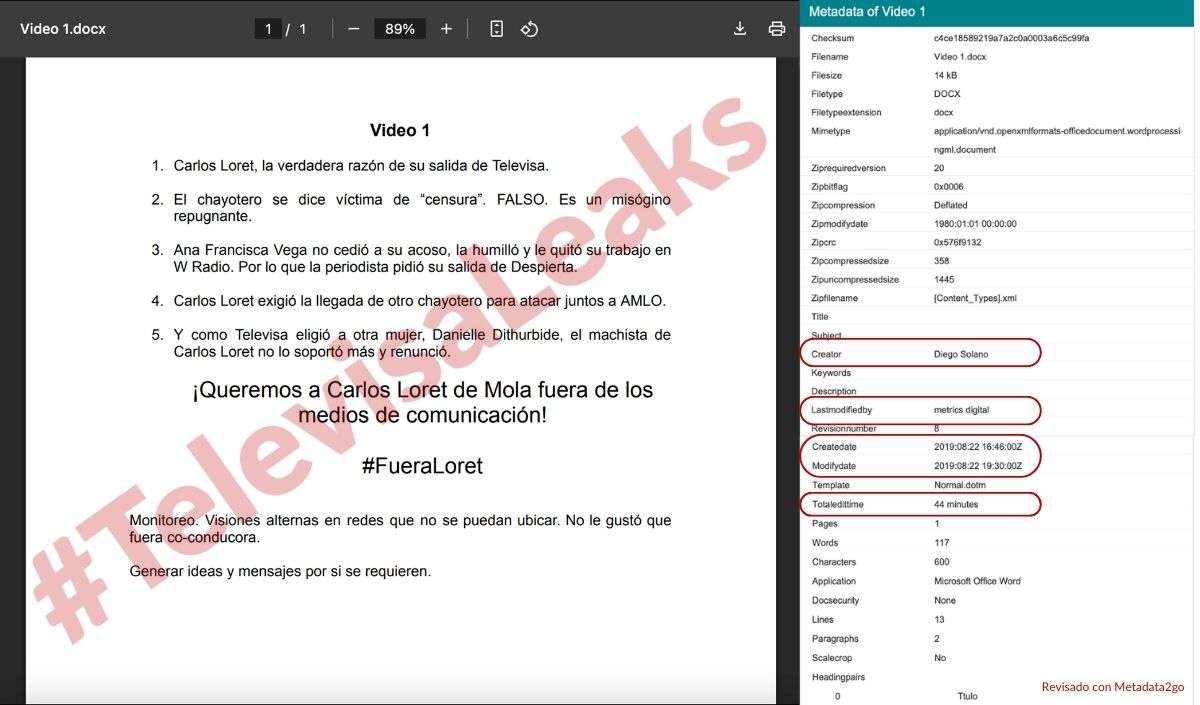Select the Creator value Diego Solano
This screenshot has height=705, width=1200.
coord(962,354)
